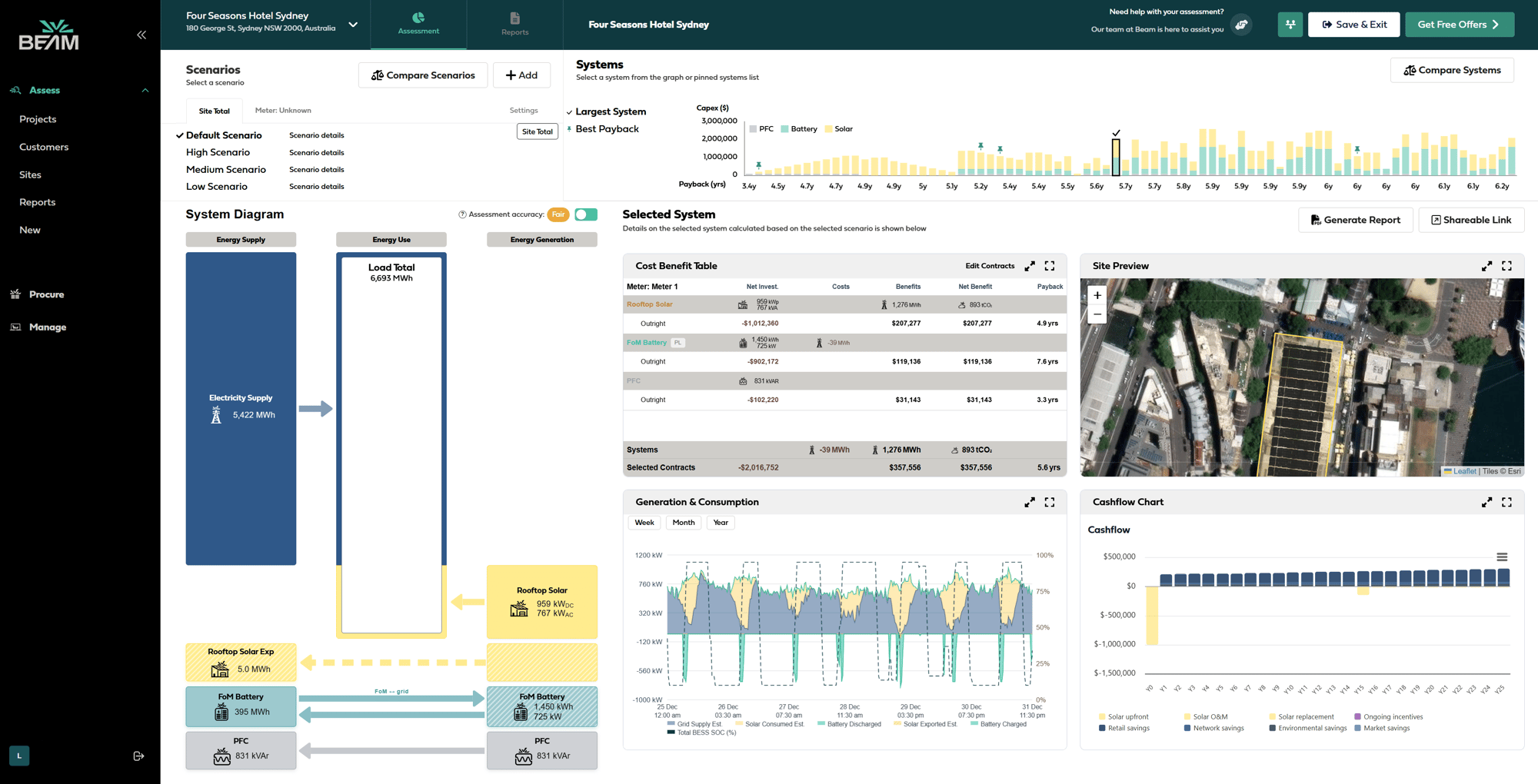Expand the Cashflow Chart panel
The width and height of the screenshot is (1538, 784).
pos(1486,502)
